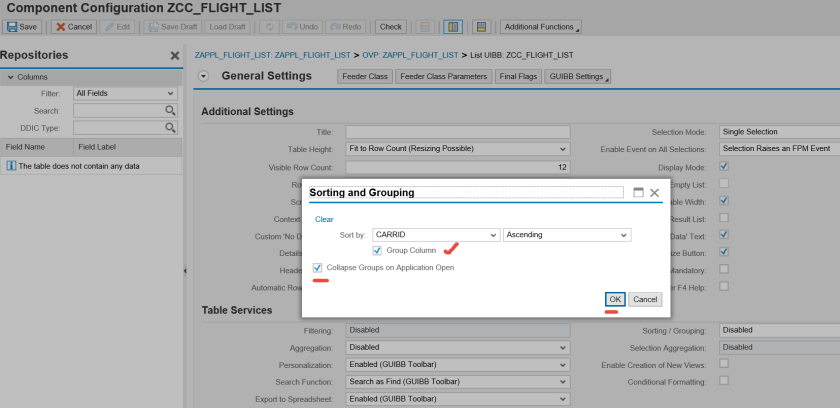This screenshot has width=840, height=408.
Task: Click the bottom panel layout toolbar icon
Action: (481, 27)
